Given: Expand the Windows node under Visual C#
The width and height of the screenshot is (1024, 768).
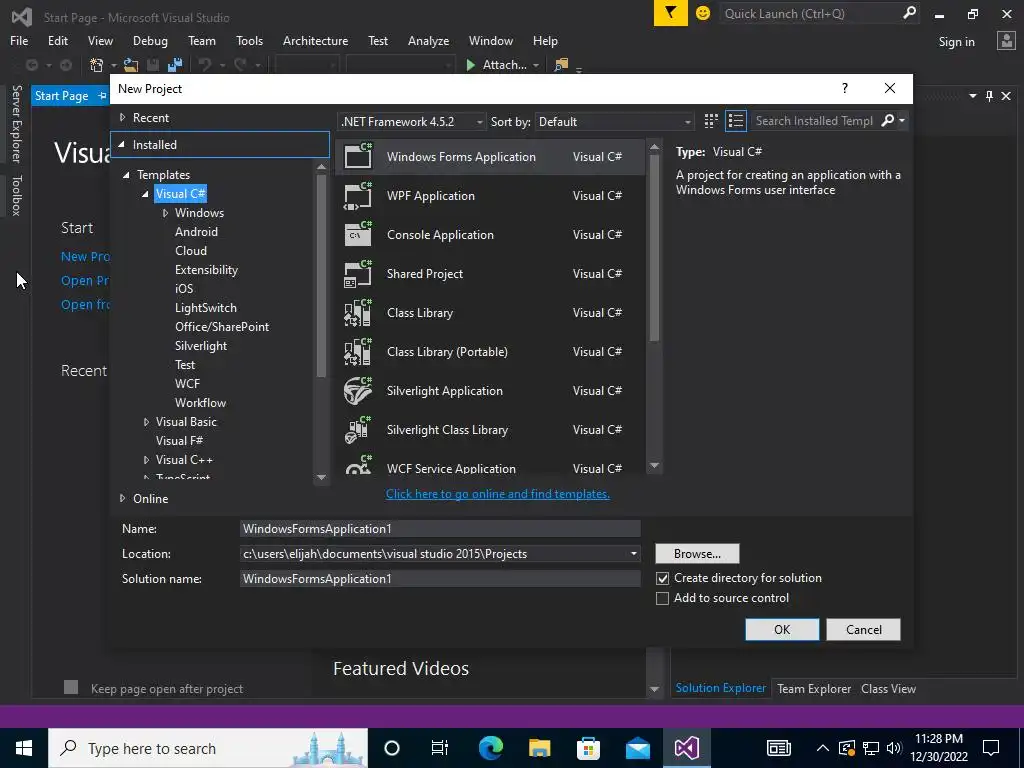Looking at the screenshot, I should [x=165, y=213].
